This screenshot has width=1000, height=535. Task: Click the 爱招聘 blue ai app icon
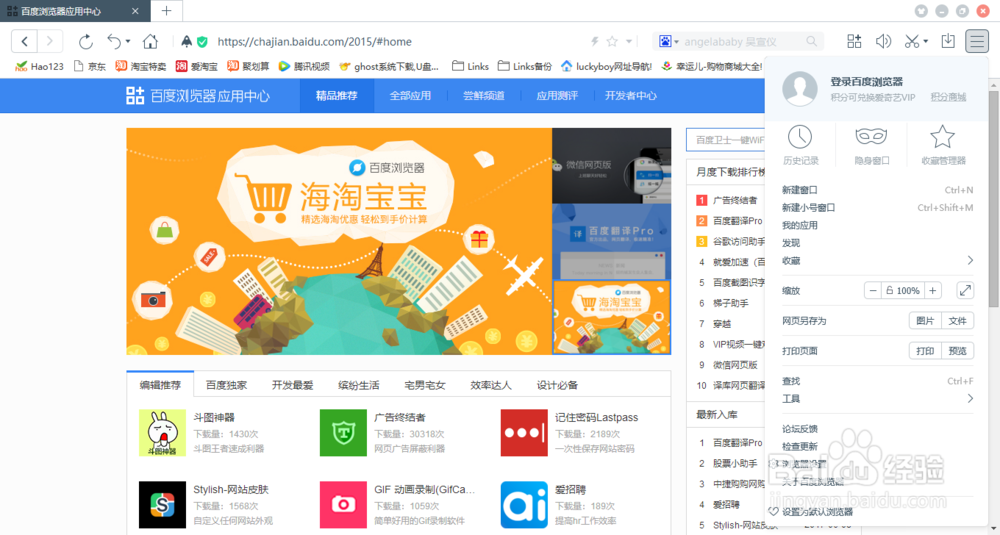coord(524,505)
